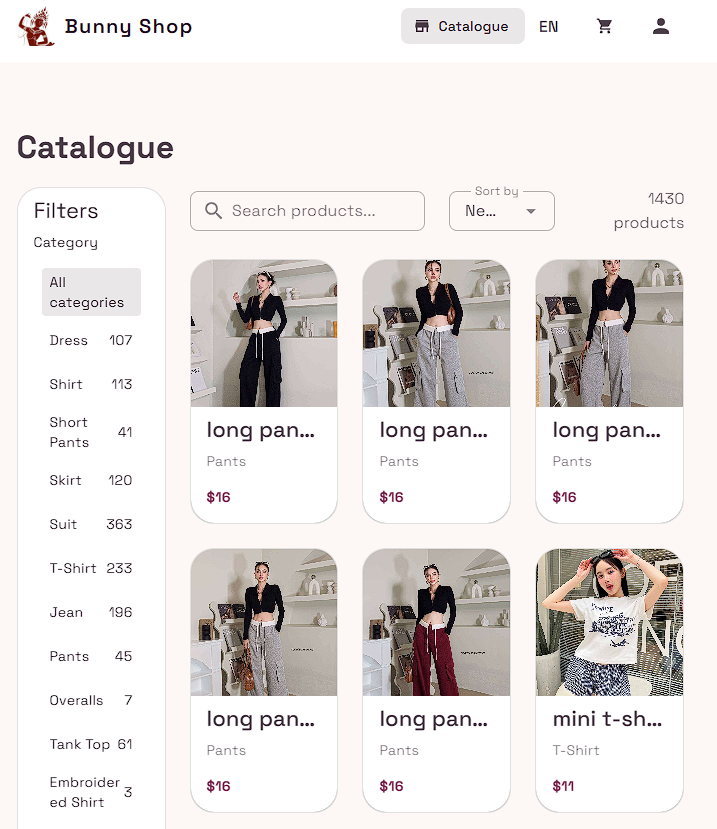Open the shopping cart
Screen dimensions: 717x829
pyautogui.click(x=604, y=27)
